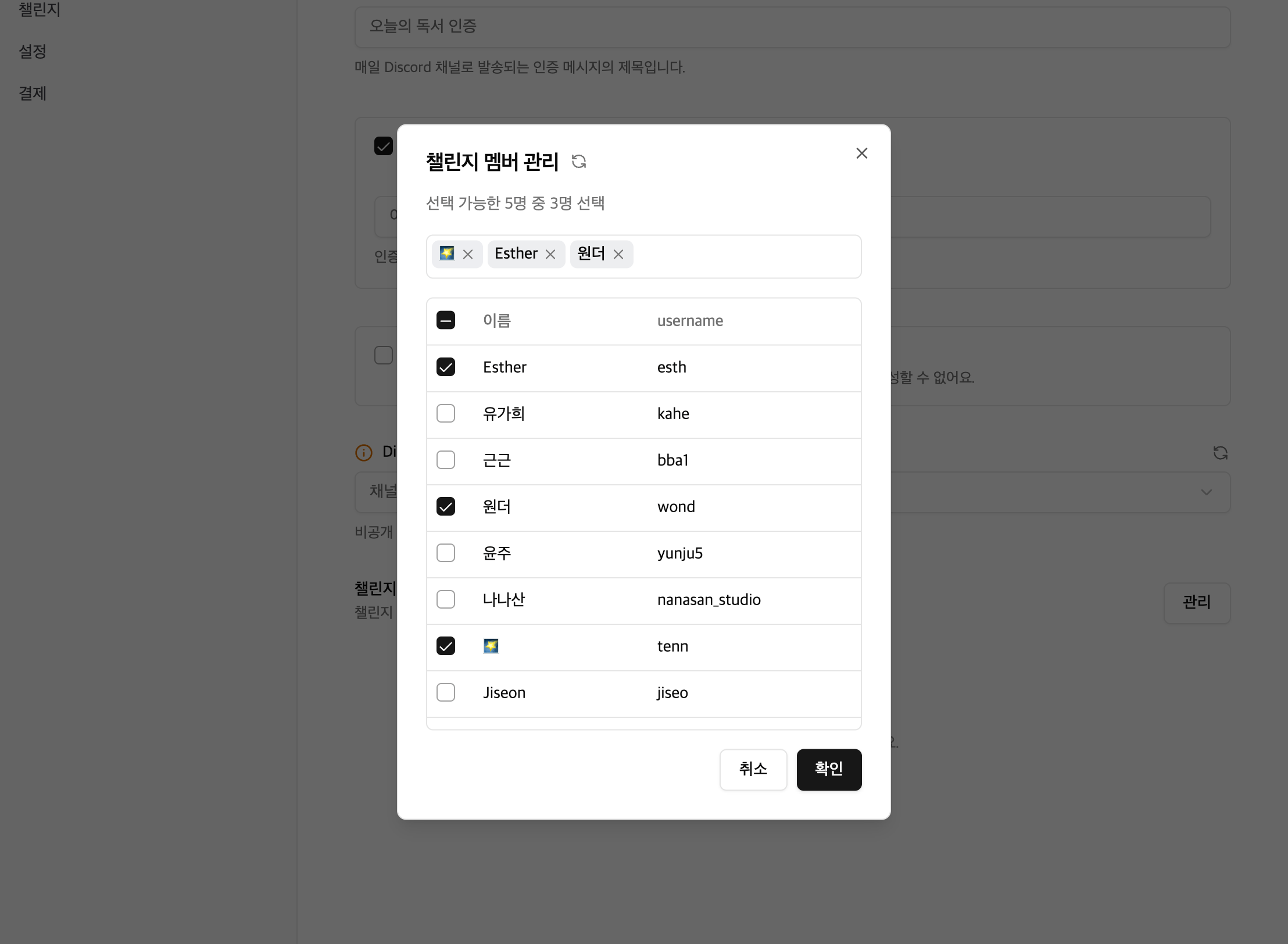Remove the 원더 tag from selection
The width and height of the screenshot is (1288, 944).
(618, 255)
